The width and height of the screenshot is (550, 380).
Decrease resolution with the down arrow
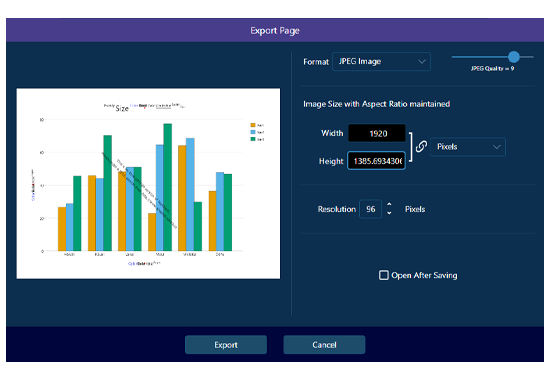[389, 213]
